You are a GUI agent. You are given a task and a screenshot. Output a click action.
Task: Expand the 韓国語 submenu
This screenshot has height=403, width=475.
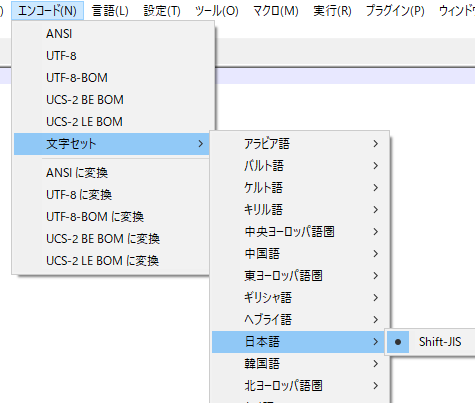point(299,364)
